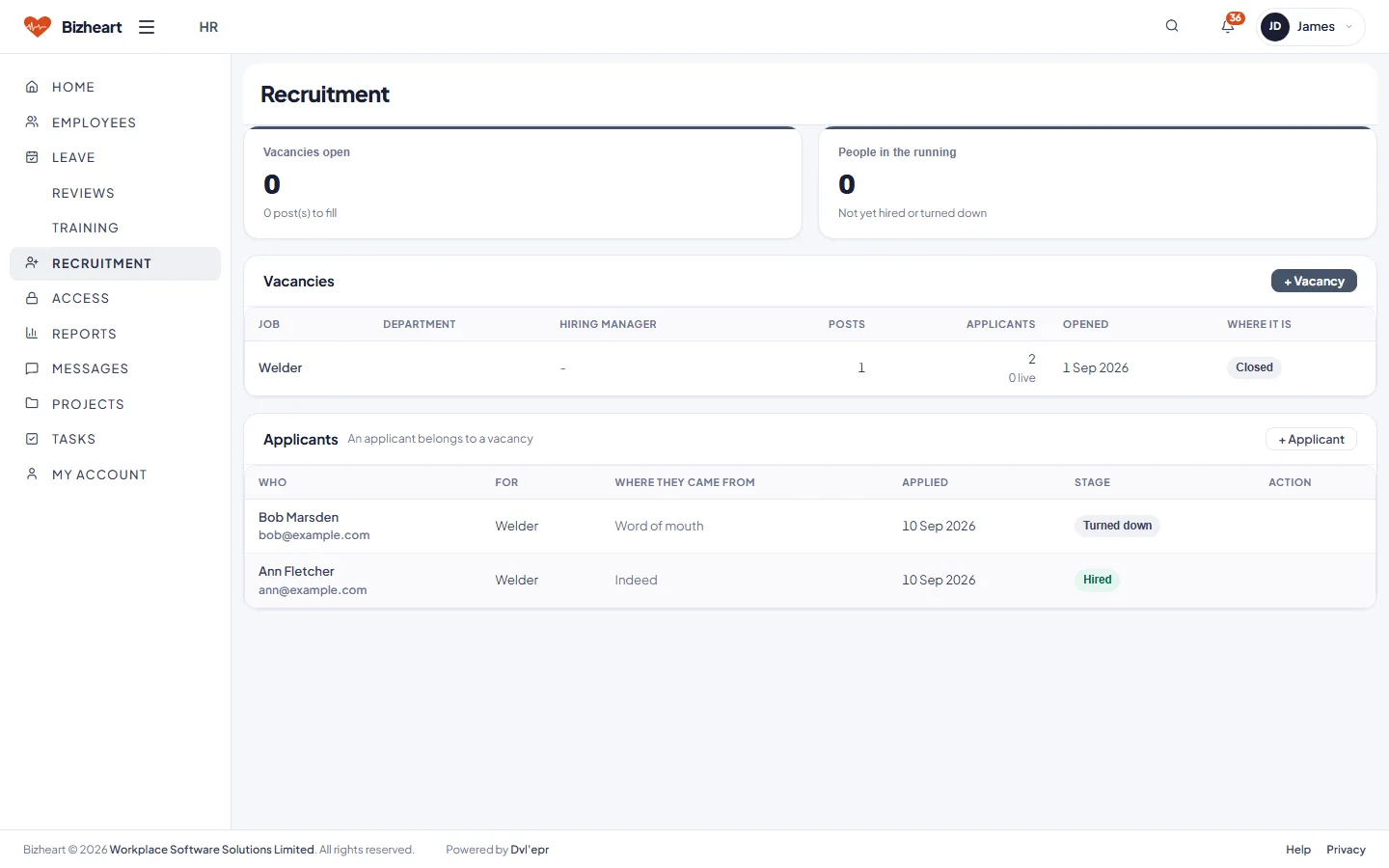Open the search magnifier icon
The width and height of the screenshot is (1389, 868).
(1172, 26)
